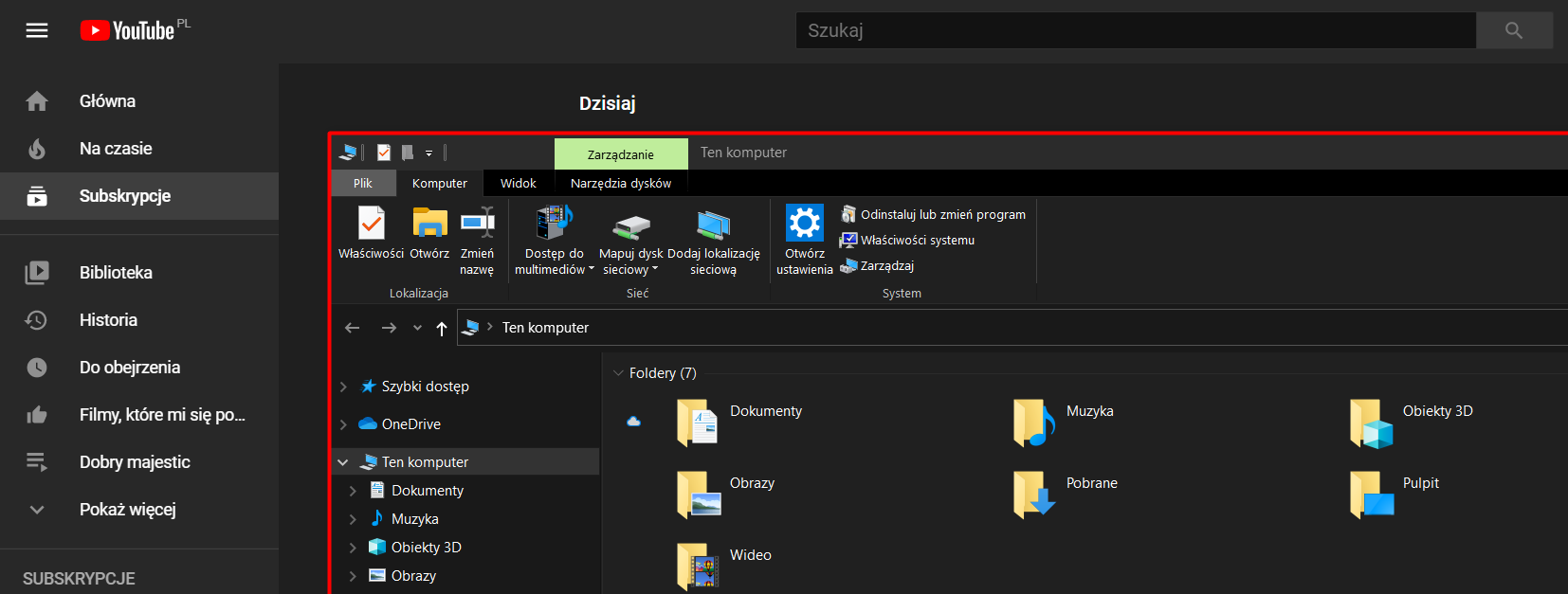Image resolution: width=1568 pixels, height=594 pixels.
Task: Expand the OneDrive tree node
Action: point(343,424)
